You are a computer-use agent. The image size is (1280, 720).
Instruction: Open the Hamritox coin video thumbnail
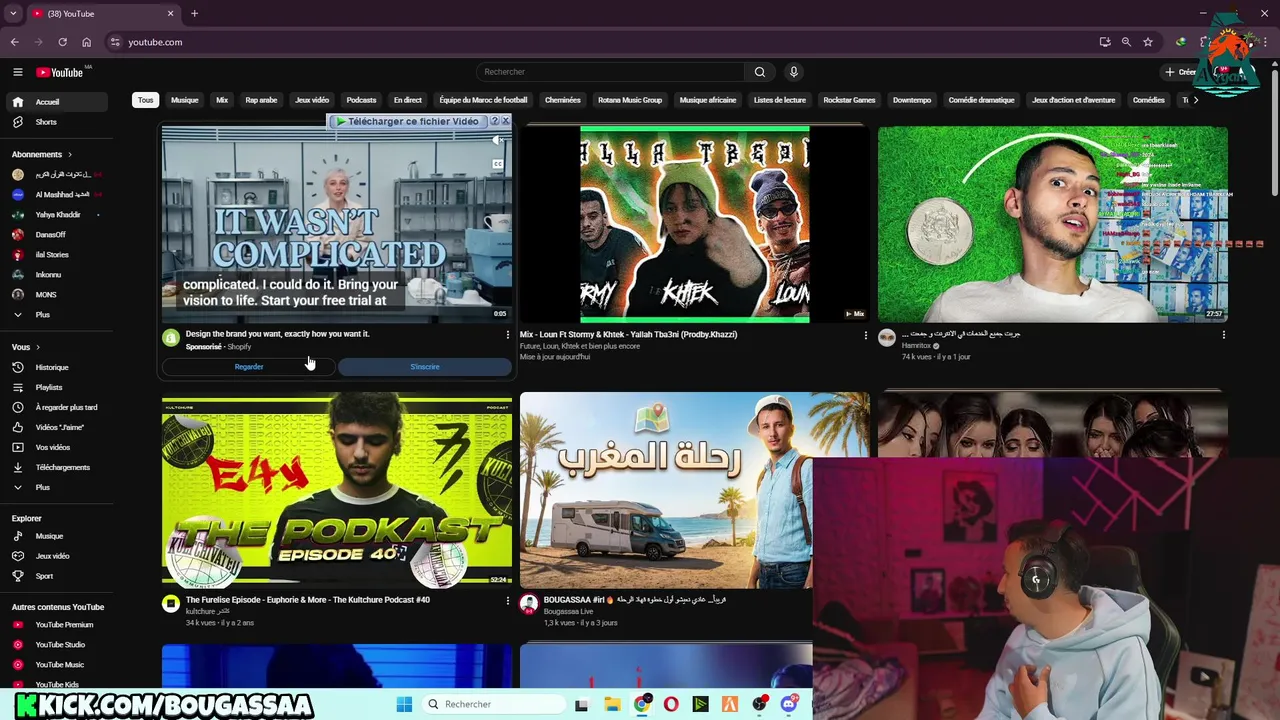tap(1052, 224)
